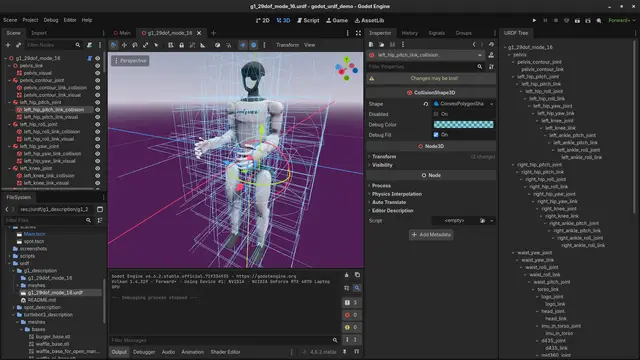Open Inspector property display options icon
640x360 pixels.
(x=491, y=67)
